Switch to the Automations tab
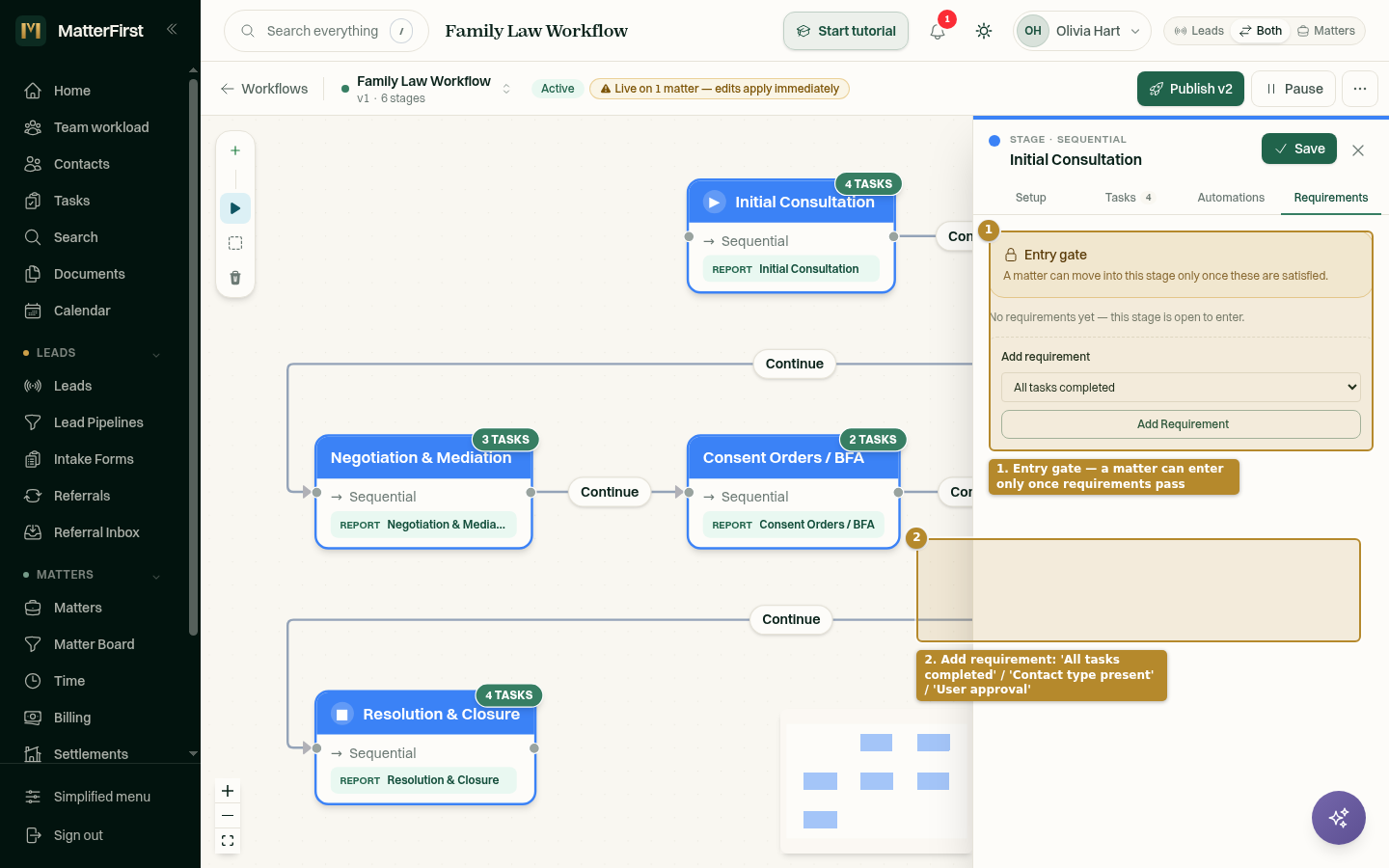1389x868 pixels. (1231, 198)
